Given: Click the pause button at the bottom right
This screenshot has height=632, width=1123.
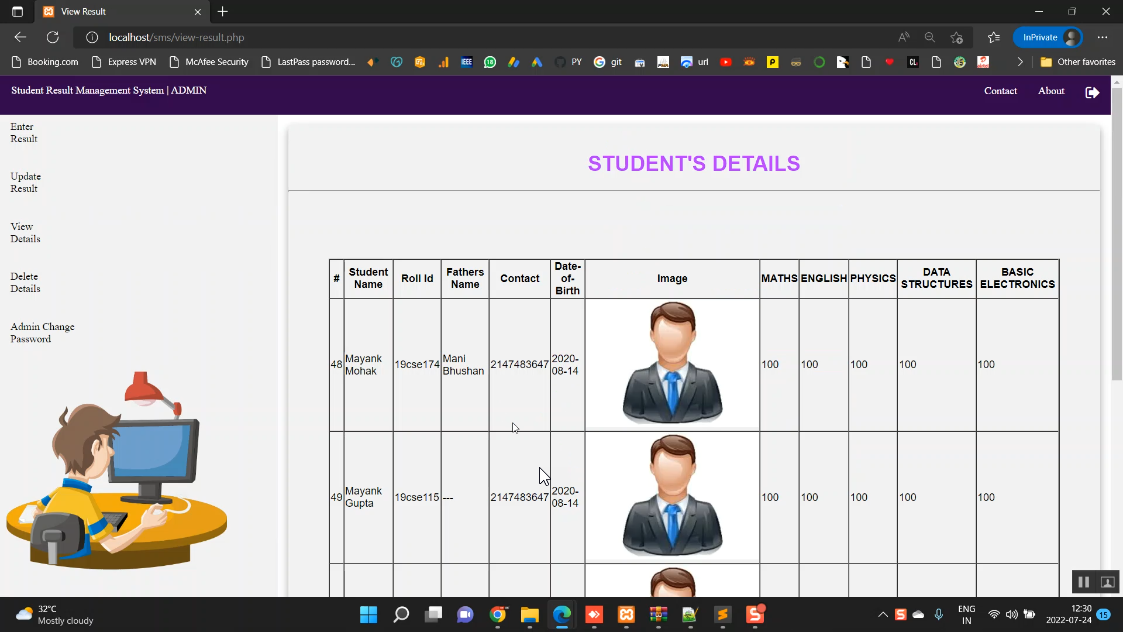Looking at the screenshot, I should click(1083, 582).
